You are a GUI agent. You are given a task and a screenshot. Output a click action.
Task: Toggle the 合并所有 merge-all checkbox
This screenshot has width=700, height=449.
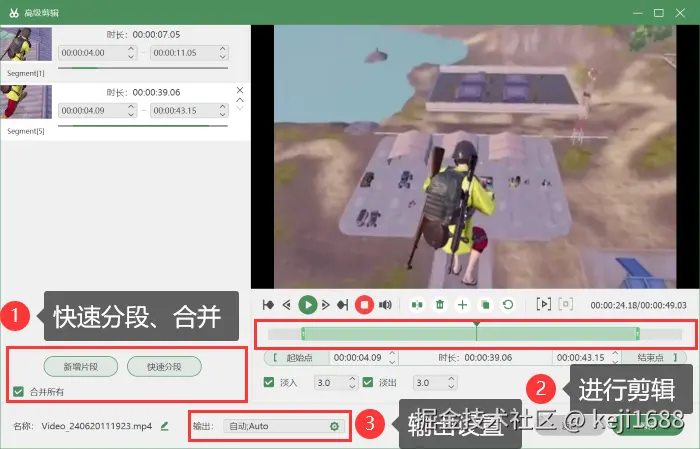(x=18, y=392)
